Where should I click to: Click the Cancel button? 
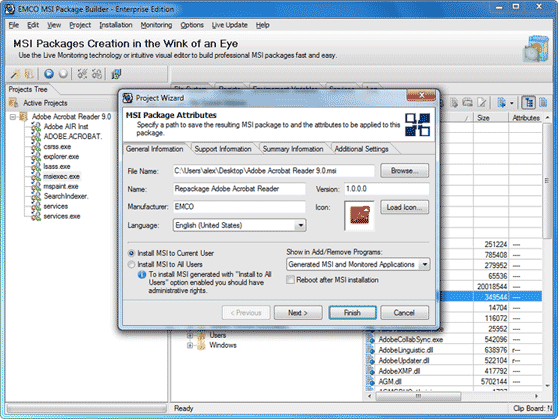pos(404,313)
